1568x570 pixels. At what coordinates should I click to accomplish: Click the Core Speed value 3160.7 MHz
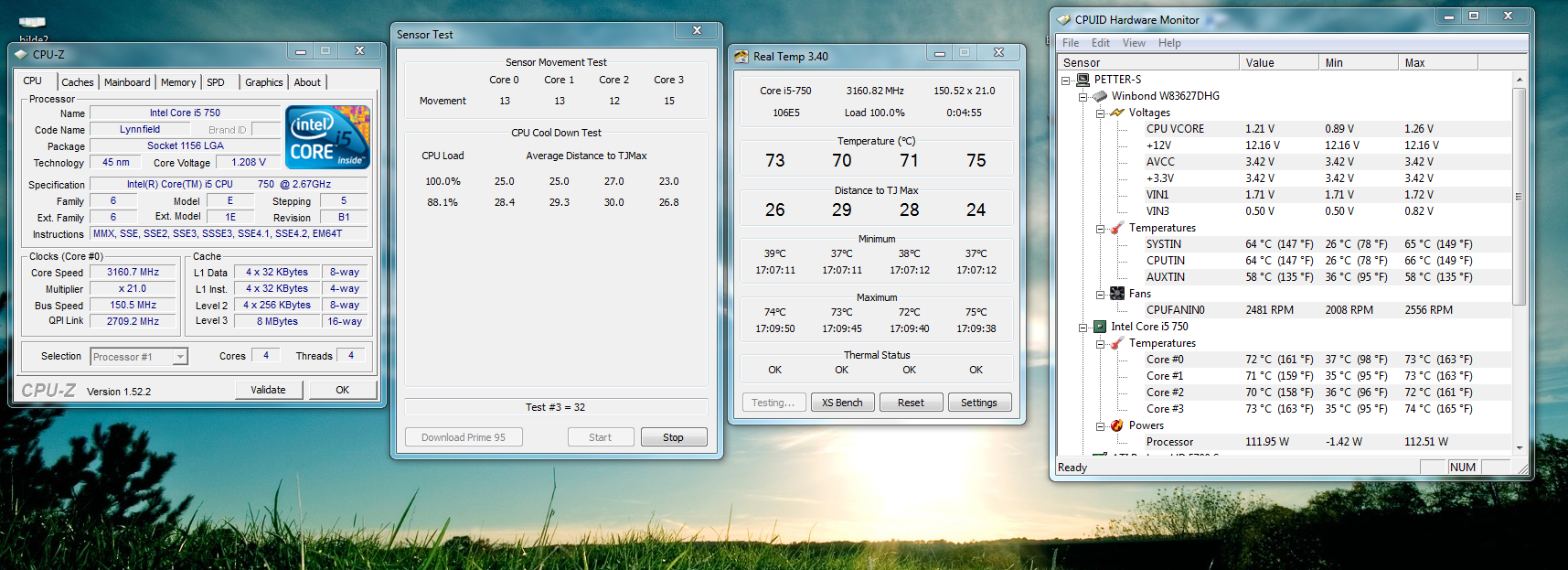pyautogui.click(x=133, y=272)
